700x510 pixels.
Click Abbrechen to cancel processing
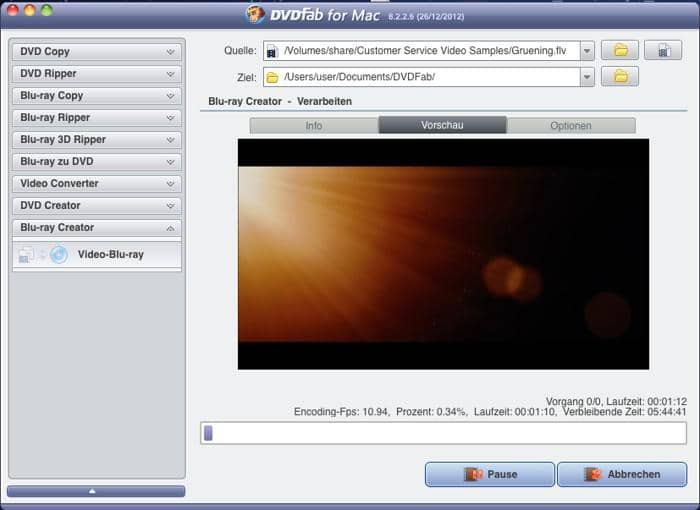tap(622, 474)
